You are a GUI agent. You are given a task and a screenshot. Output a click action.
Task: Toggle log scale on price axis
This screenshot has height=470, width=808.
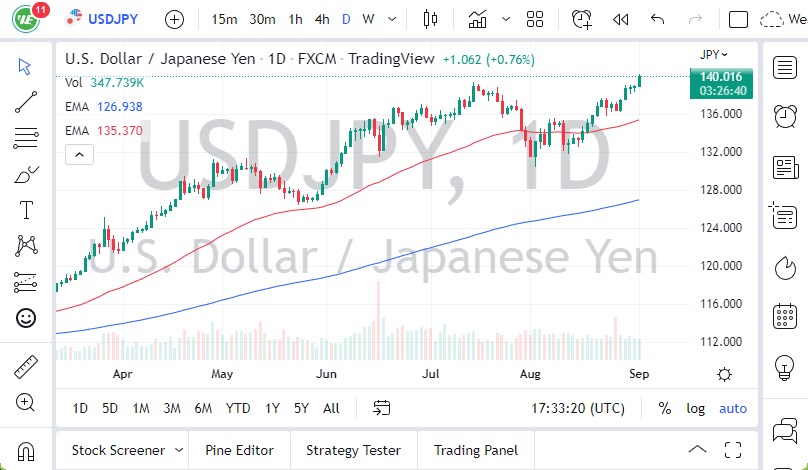[x=696, y=408]
